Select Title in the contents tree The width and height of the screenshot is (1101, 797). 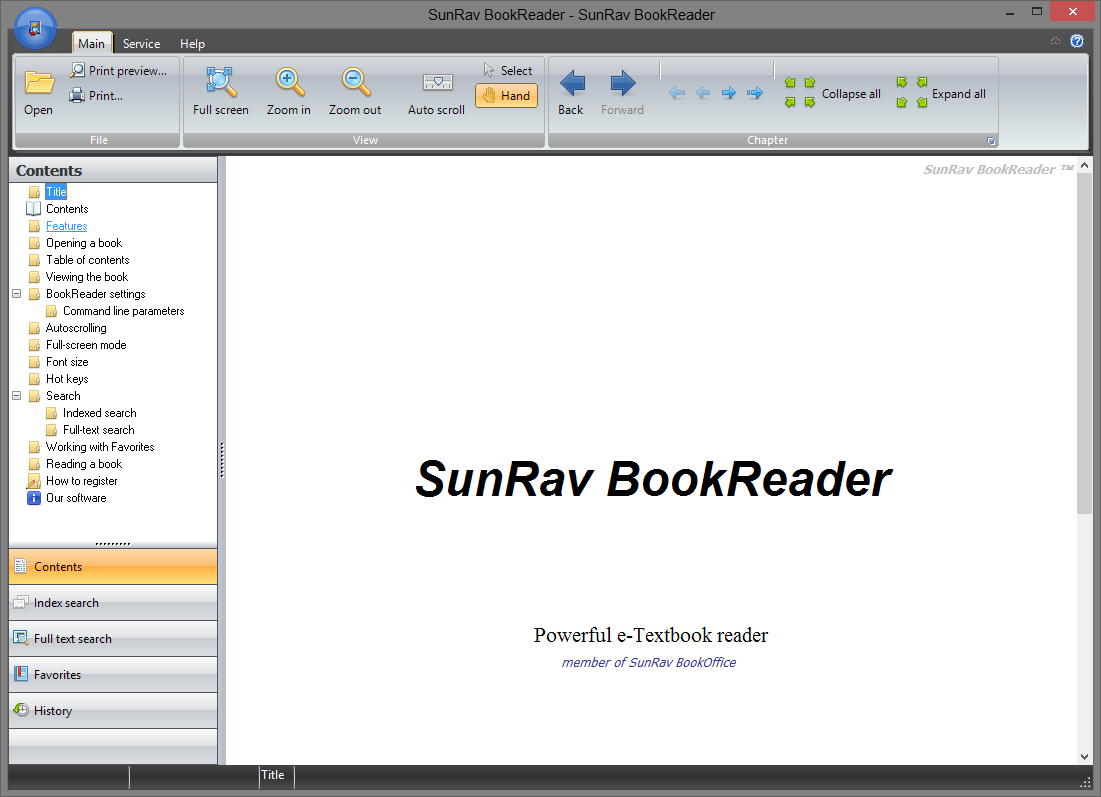pos(56,192)
